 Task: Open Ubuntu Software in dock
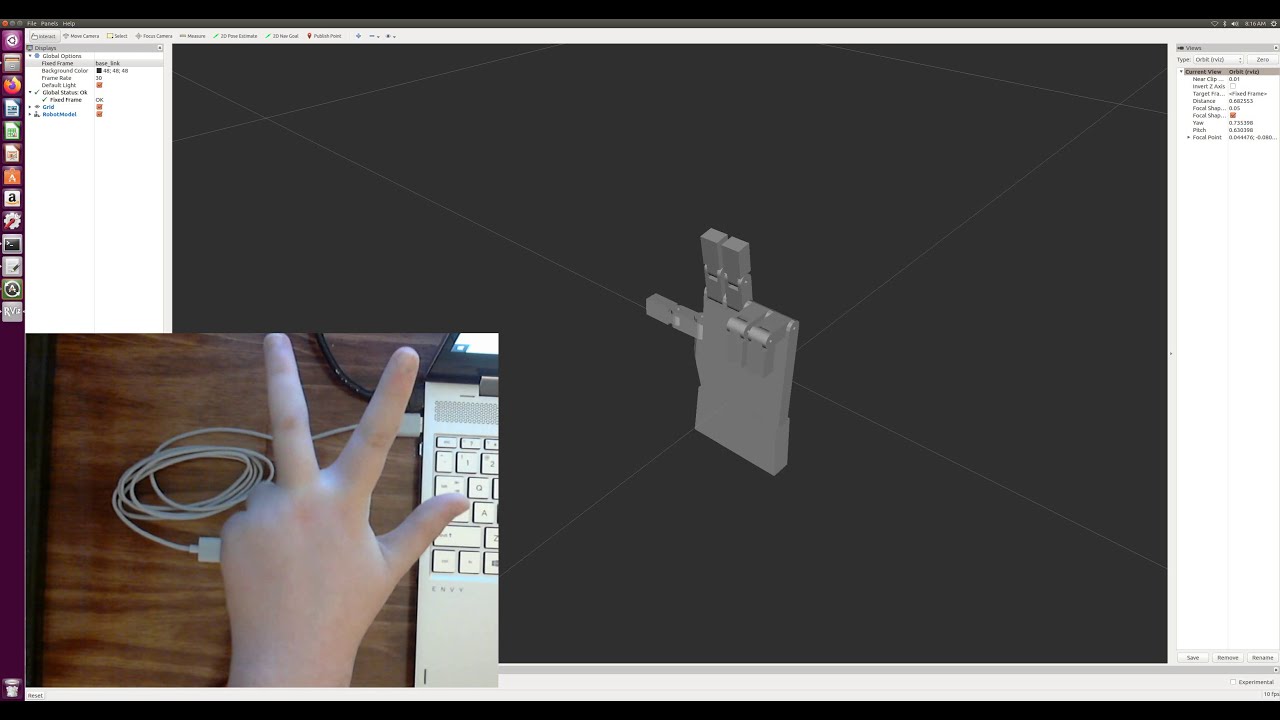pos(12,177)
